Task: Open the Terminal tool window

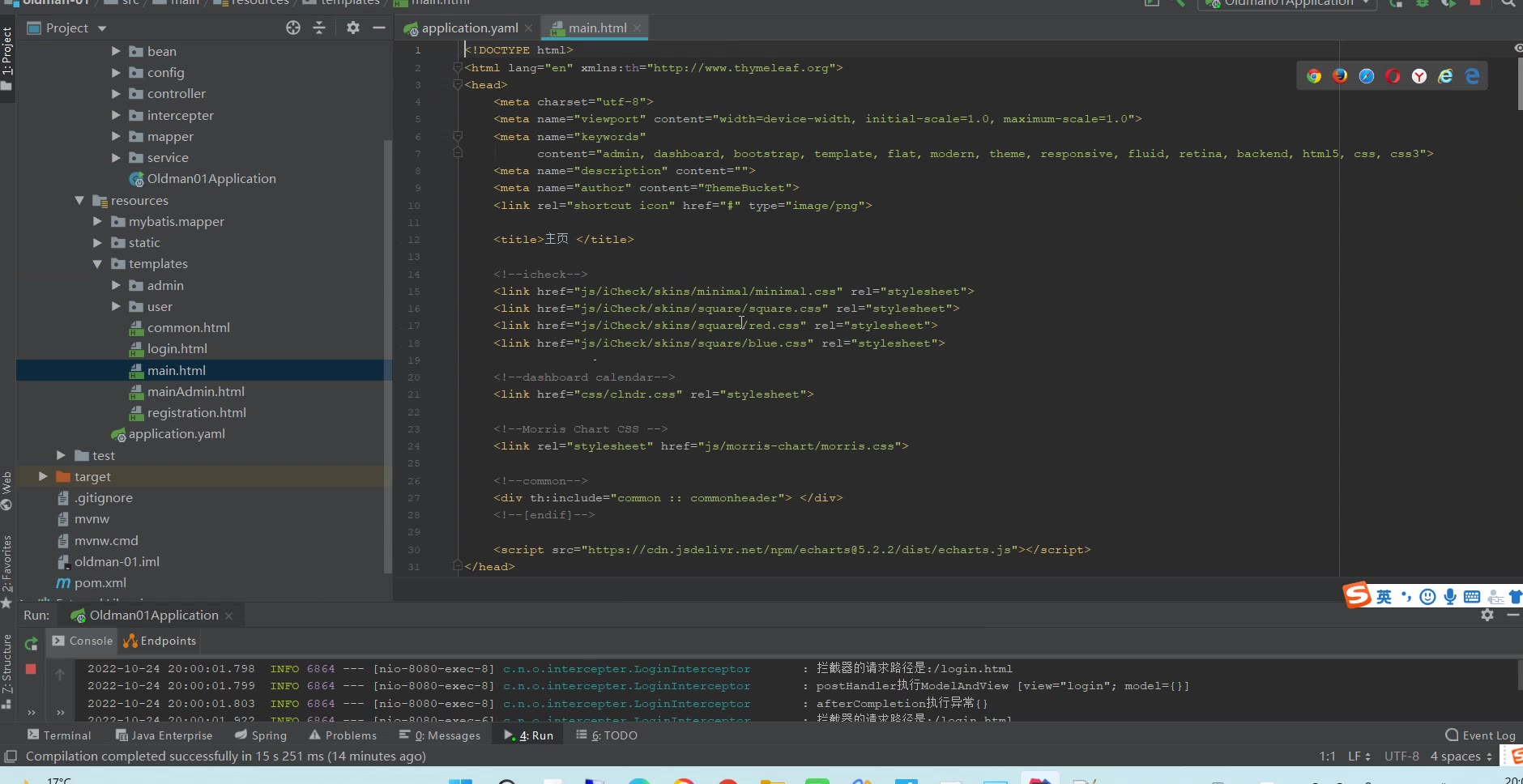Action: (59, 735)
